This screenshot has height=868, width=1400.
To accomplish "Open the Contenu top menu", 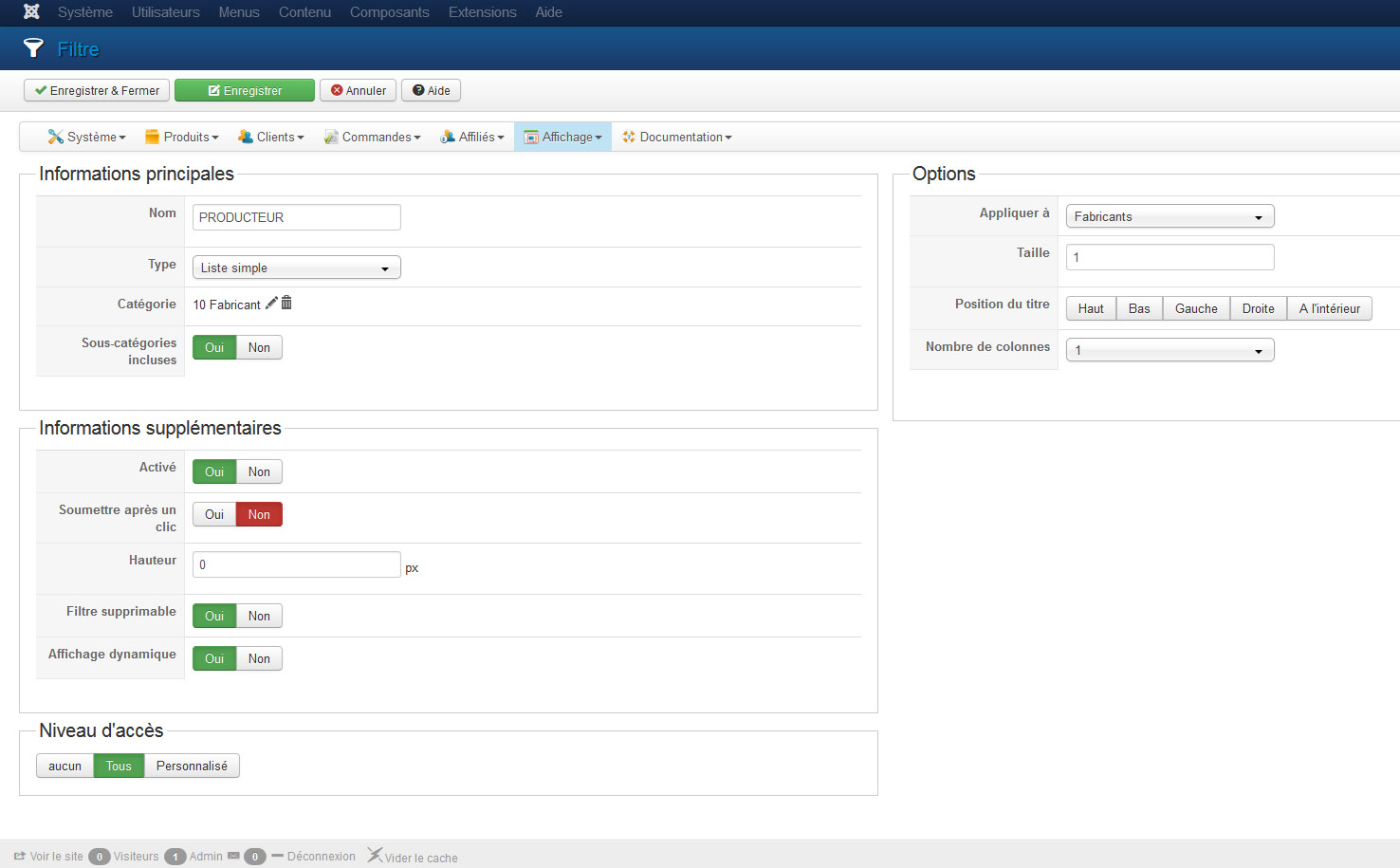I will coord(304,12).
